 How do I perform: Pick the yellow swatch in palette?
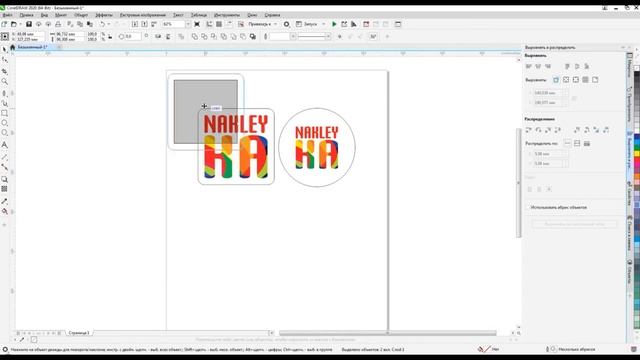point(637,153)
